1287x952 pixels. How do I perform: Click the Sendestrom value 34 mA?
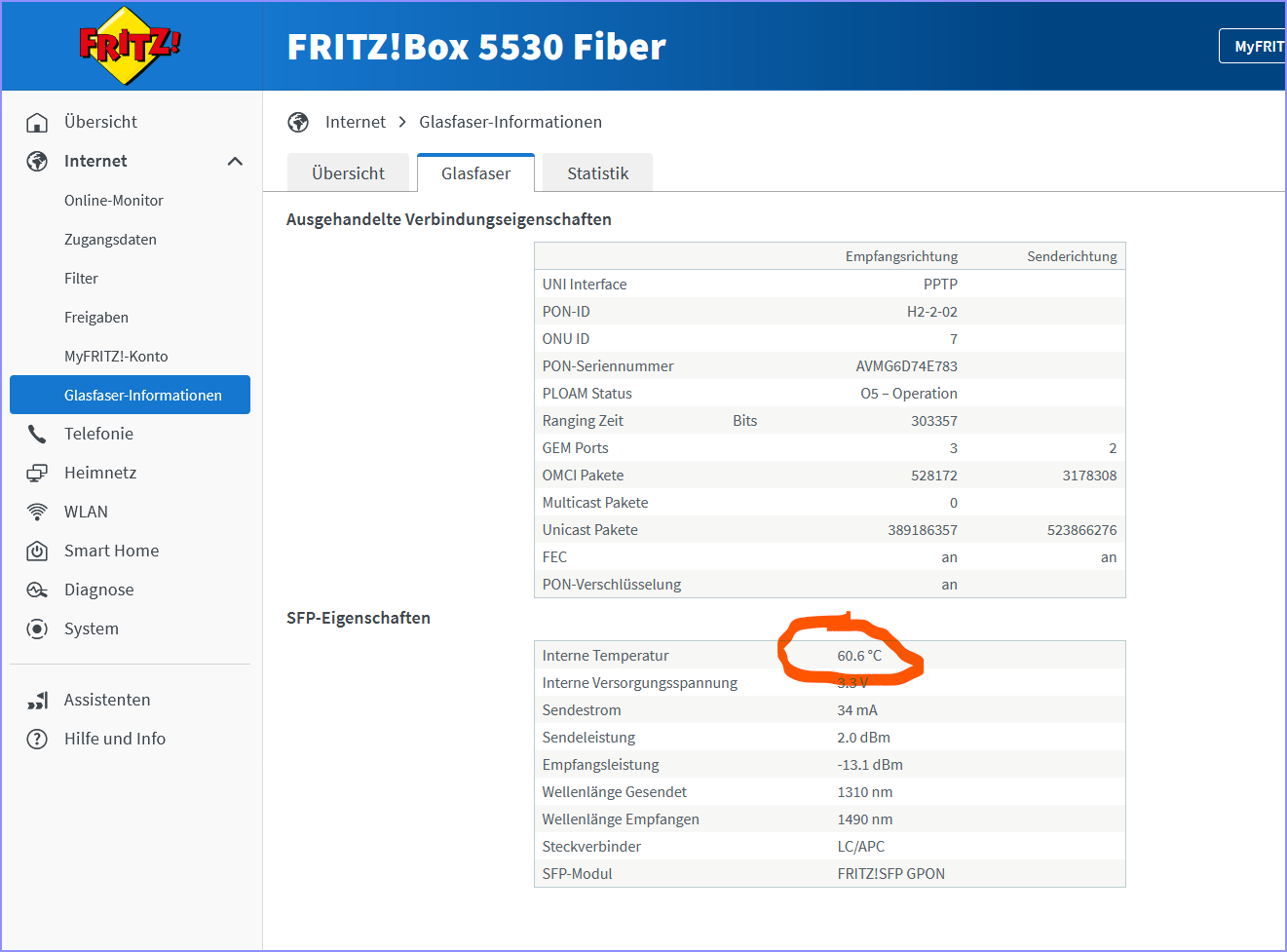coord(857,710)
